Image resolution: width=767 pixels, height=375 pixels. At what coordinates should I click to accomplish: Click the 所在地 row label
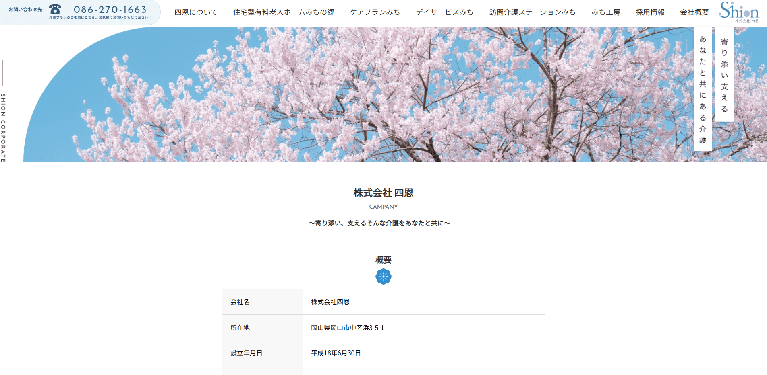click(240, 328)
